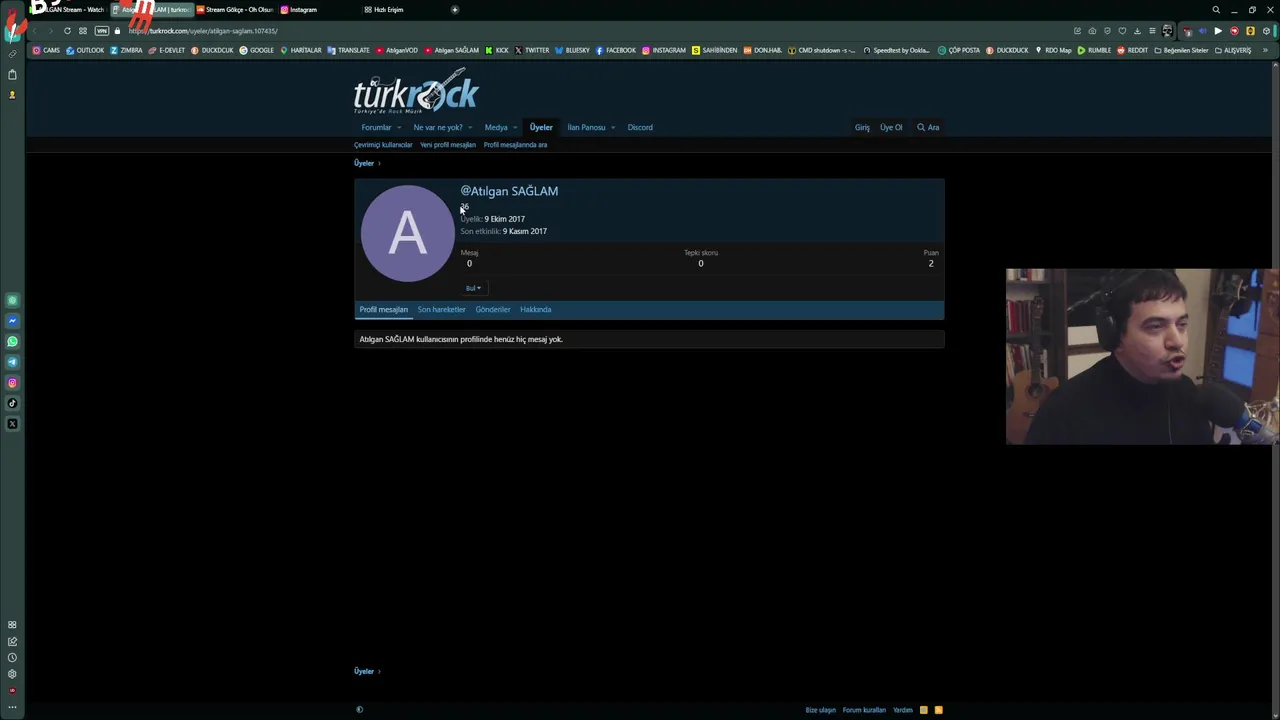
Task: Click the footer home icon beside RSS
Action: (924, 710)
